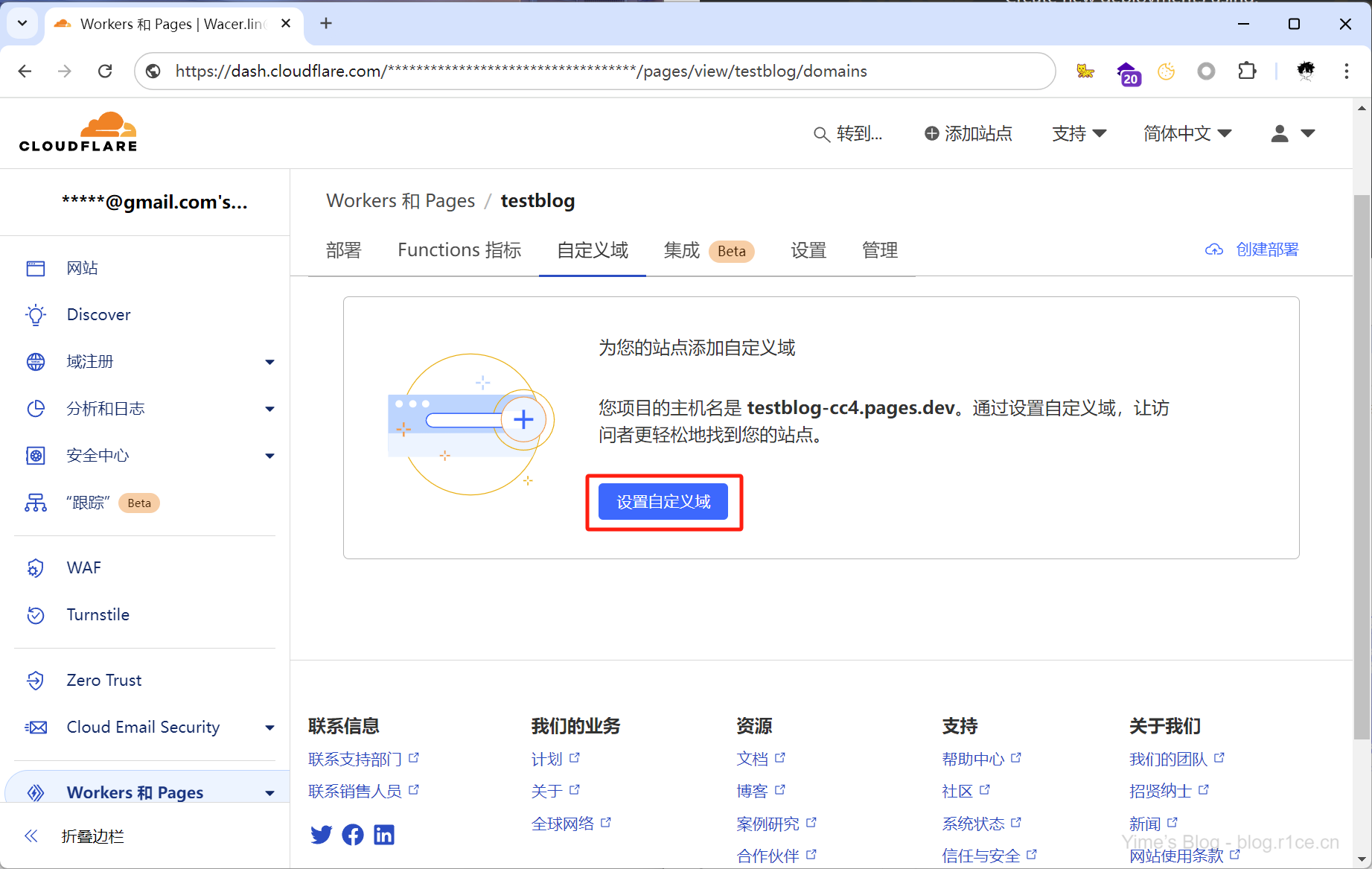Open the LinkedIn social link icon
The width and height of the screenshot is (1372, 869).
384,835
